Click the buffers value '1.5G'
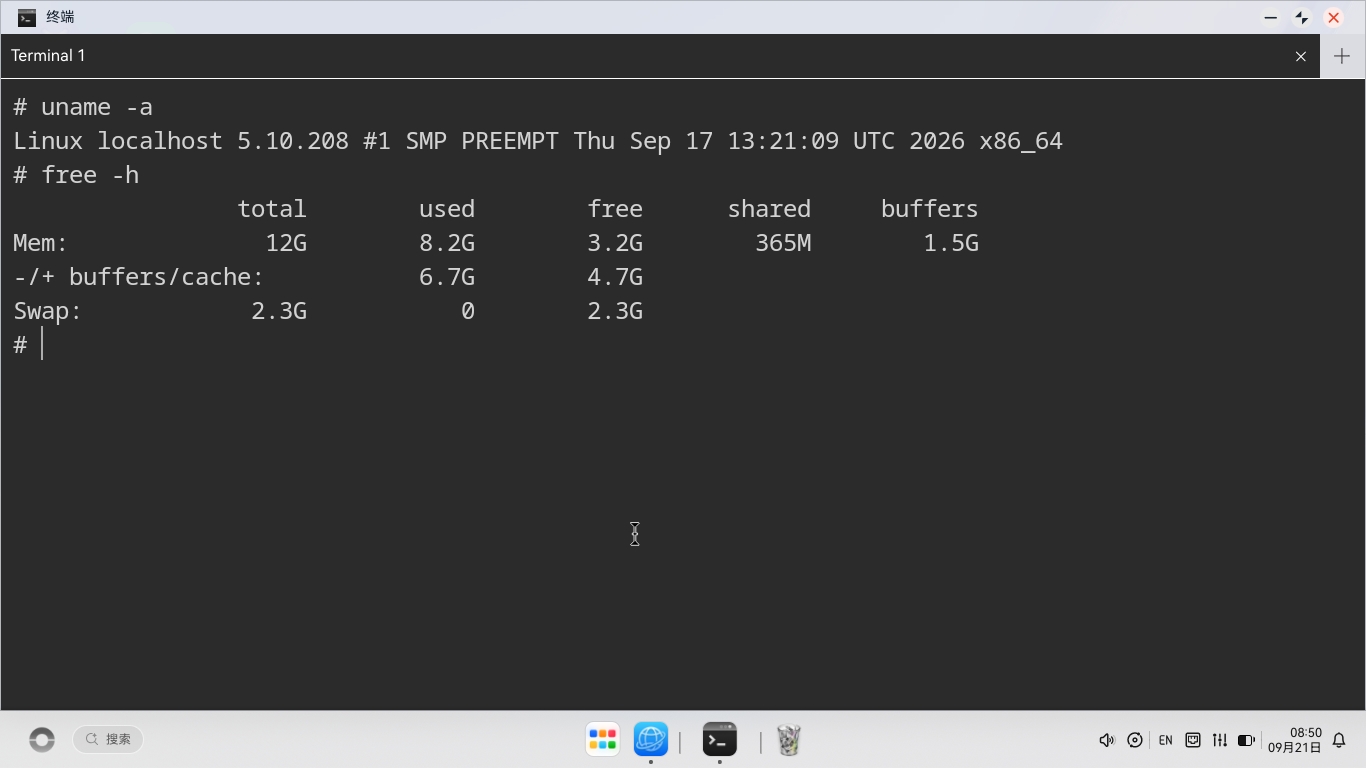Image resolution: width=1366 pixels, height=768 pixels. (951, 243)
